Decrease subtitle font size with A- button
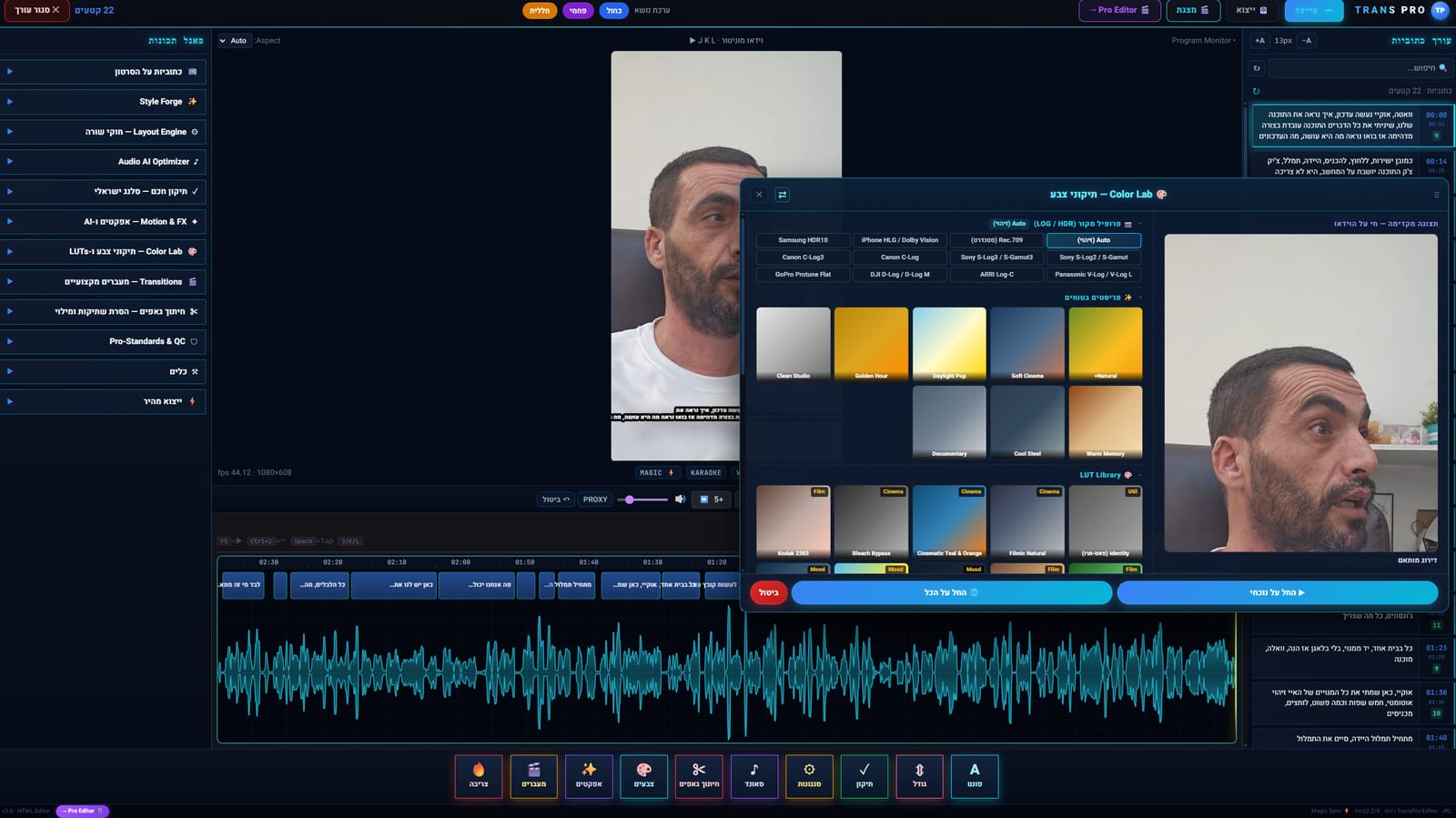This screenshot has height=818, width=1456. 1307,41
